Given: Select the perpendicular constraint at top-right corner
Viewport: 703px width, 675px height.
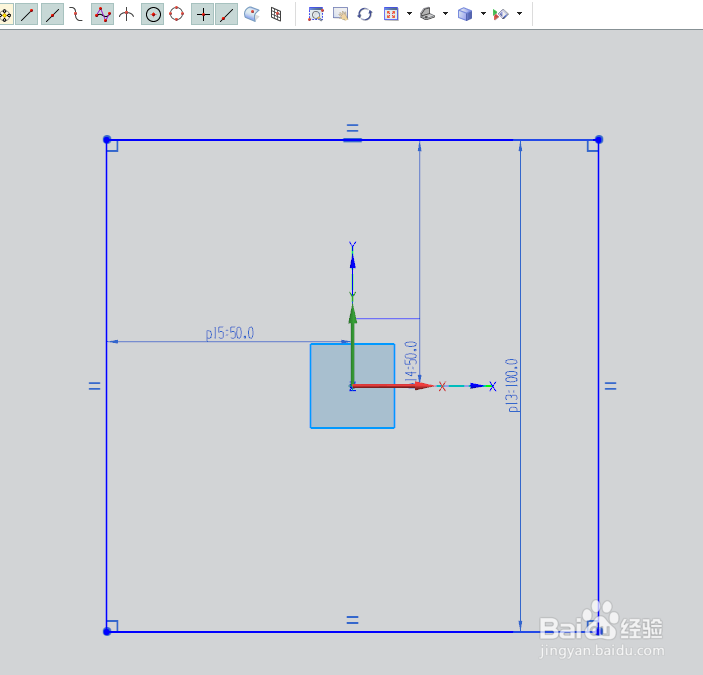Looking at the screenshot, I should (593, 146).
